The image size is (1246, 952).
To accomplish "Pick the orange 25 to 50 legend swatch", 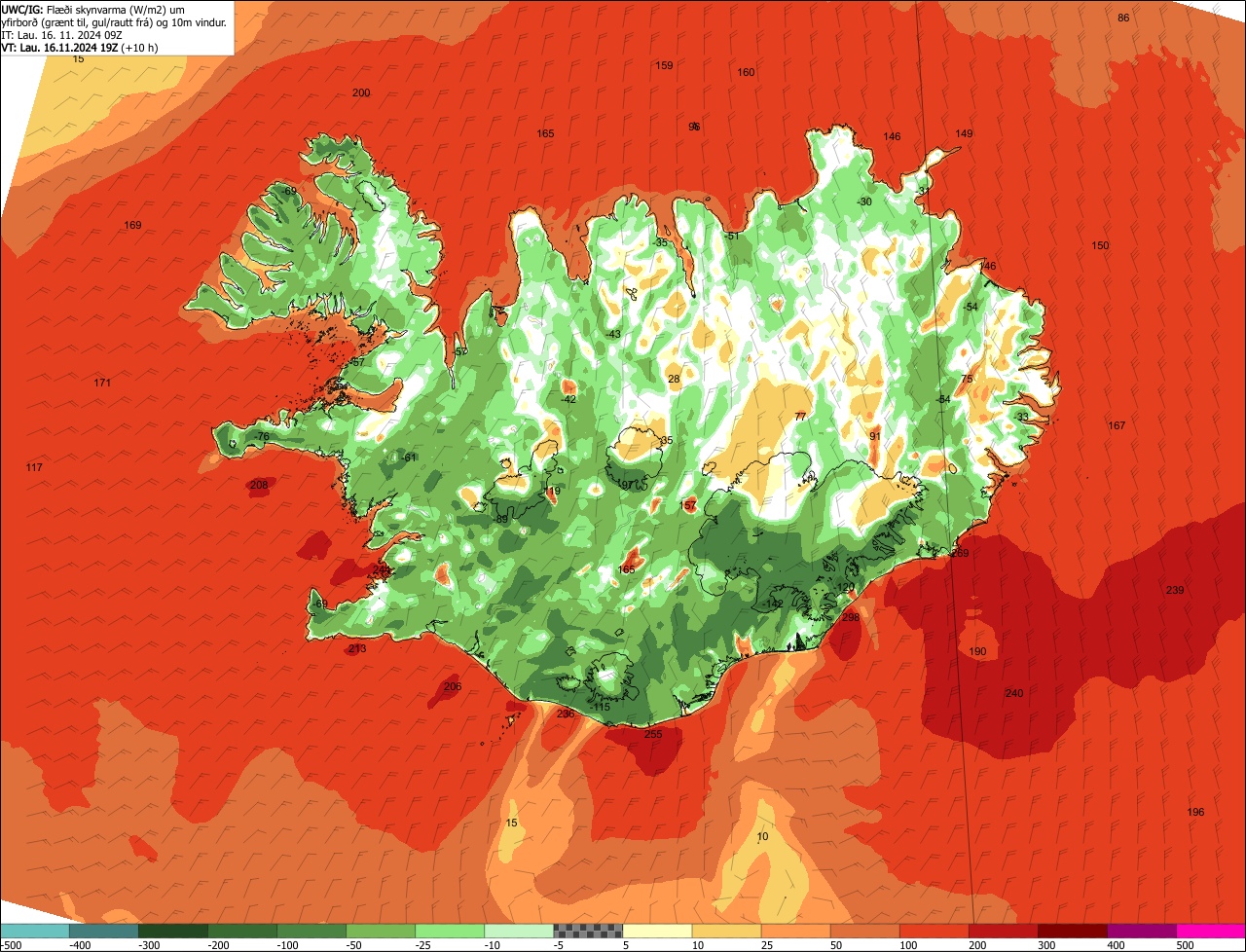I will coord(795,931).
